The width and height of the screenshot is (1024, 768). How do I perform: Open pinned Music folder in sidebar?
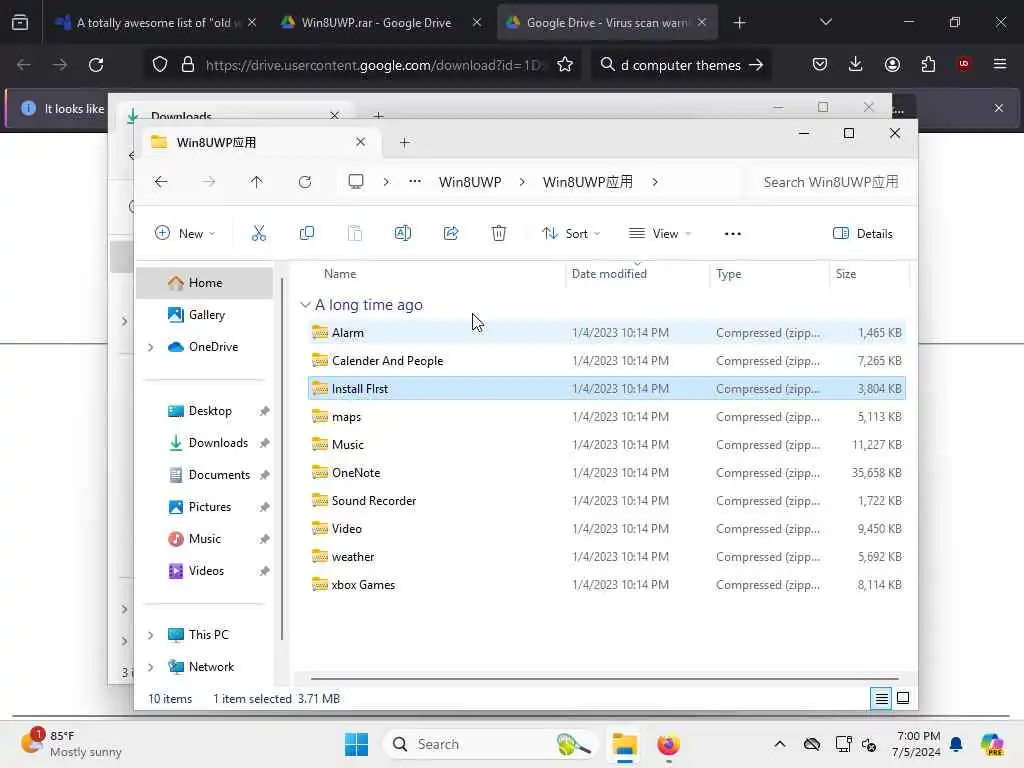coord(204,539)
